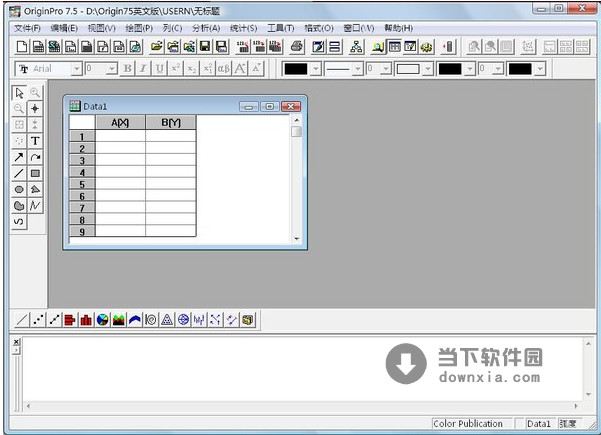Click the Data1 worksheet scroll down arrow
Viewport: 601px width, 435px height.
296,238
